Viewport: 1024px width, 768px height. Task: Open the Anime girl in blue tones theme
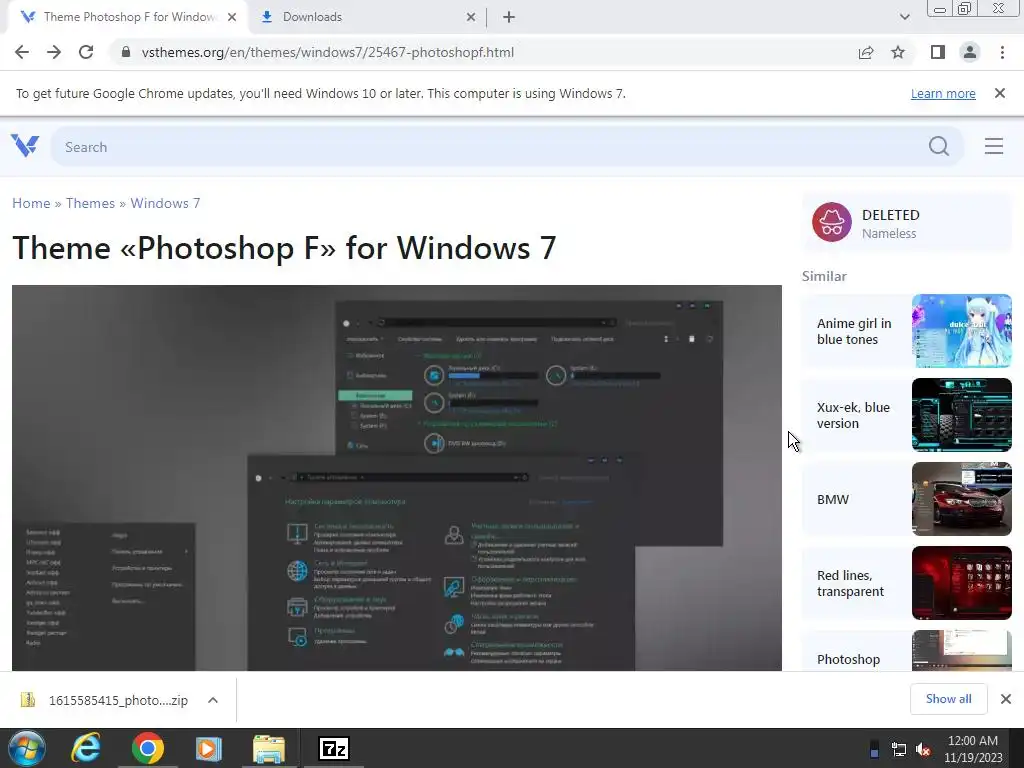854,331
